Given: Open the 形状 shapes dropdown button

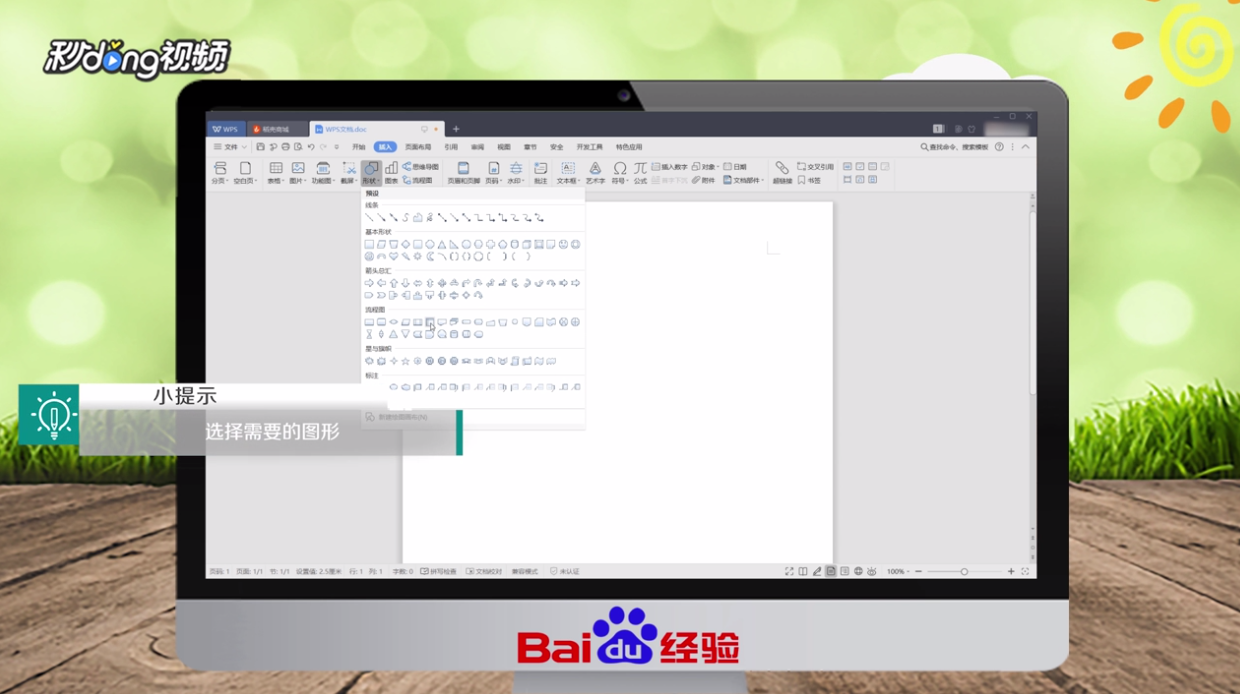Looking at the screenshot, I should (x=370, y=173).
